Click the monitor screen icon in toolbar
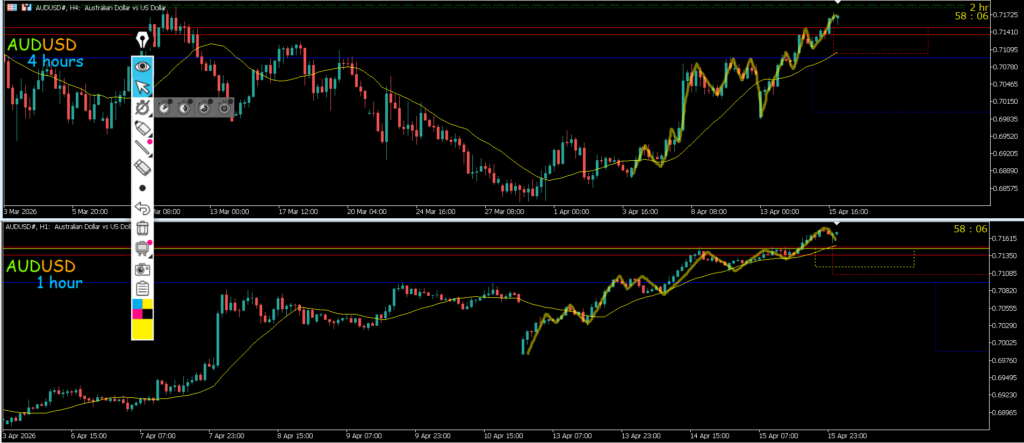Image resolution: width=1024 pixels, height=443 pixels. click(143, 249)
